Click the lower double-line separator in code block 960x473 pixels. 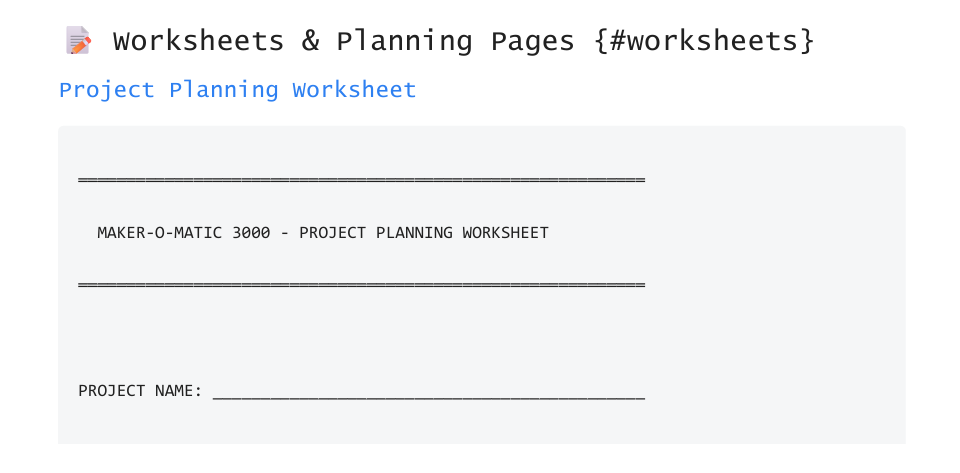[x=361, y=285]
